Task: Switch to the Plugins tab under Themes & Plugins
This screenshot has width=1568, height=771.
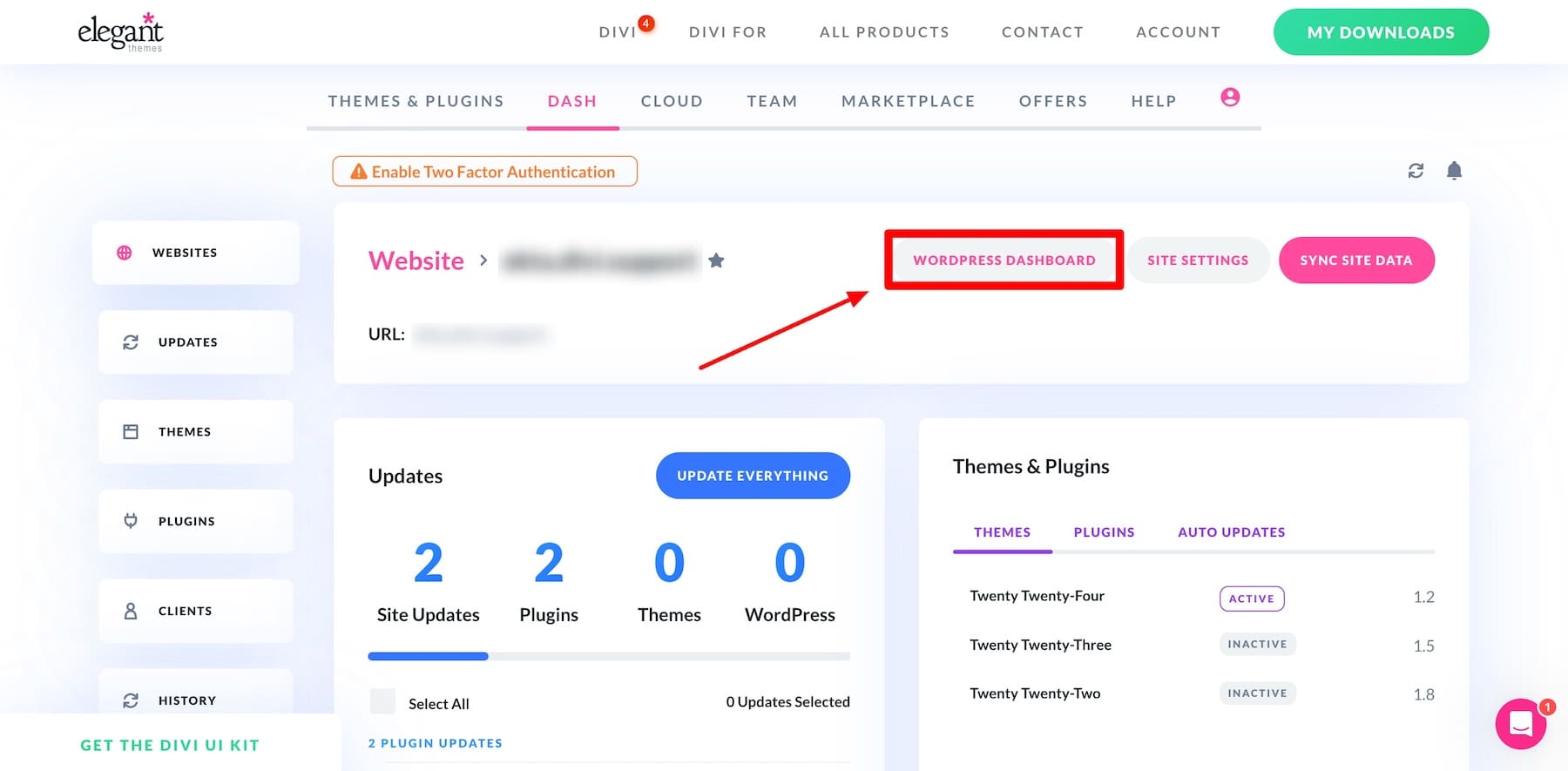Action: point(1103,531)
